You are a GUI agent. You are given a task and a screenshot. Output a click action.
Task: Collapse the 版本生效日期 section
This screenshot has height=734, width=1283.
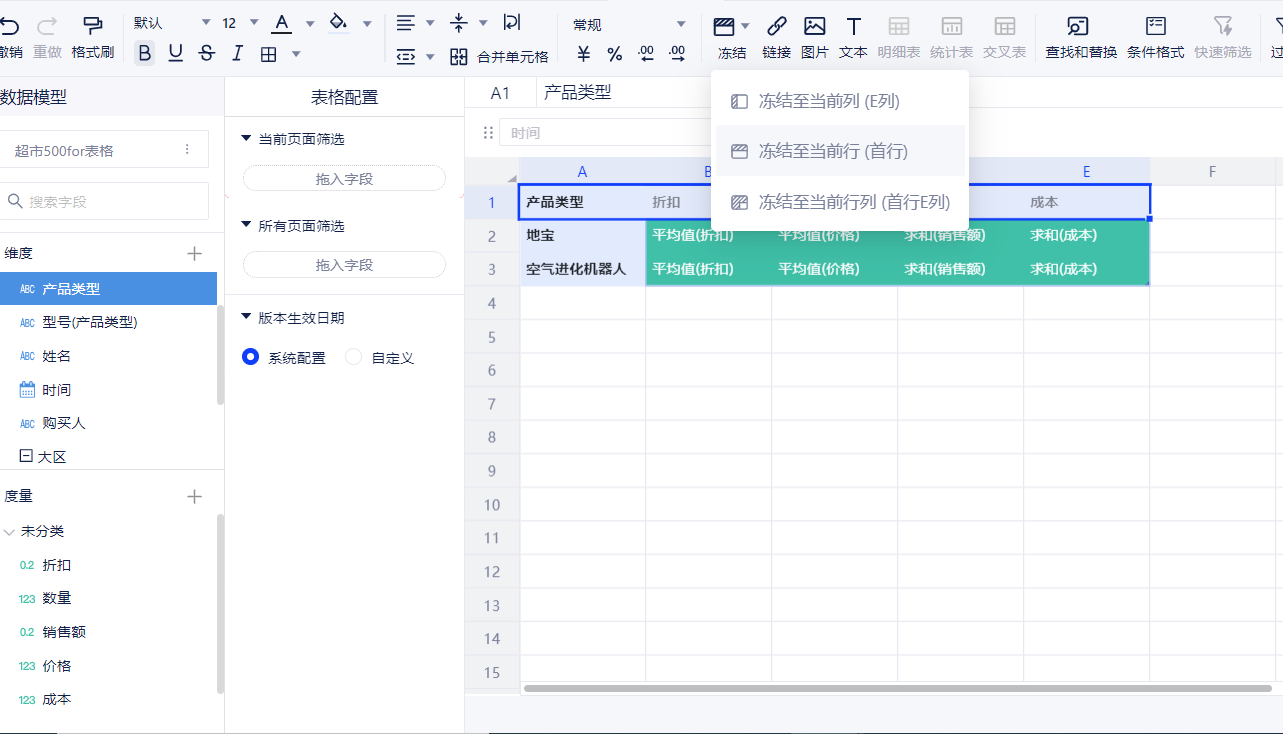[x=247, y=317]
